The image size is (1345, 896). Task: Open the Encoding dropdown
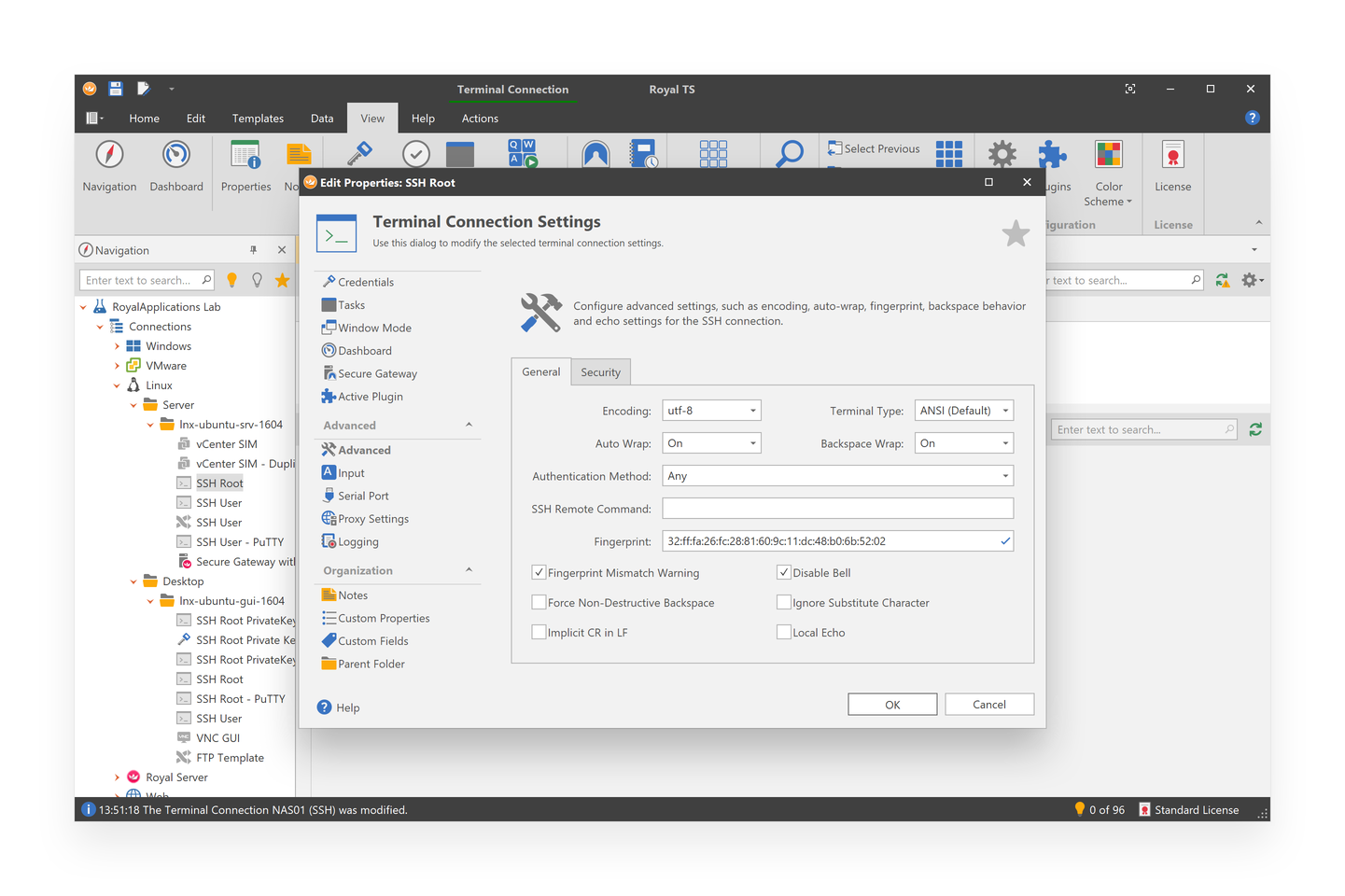(x=711, y=411)
